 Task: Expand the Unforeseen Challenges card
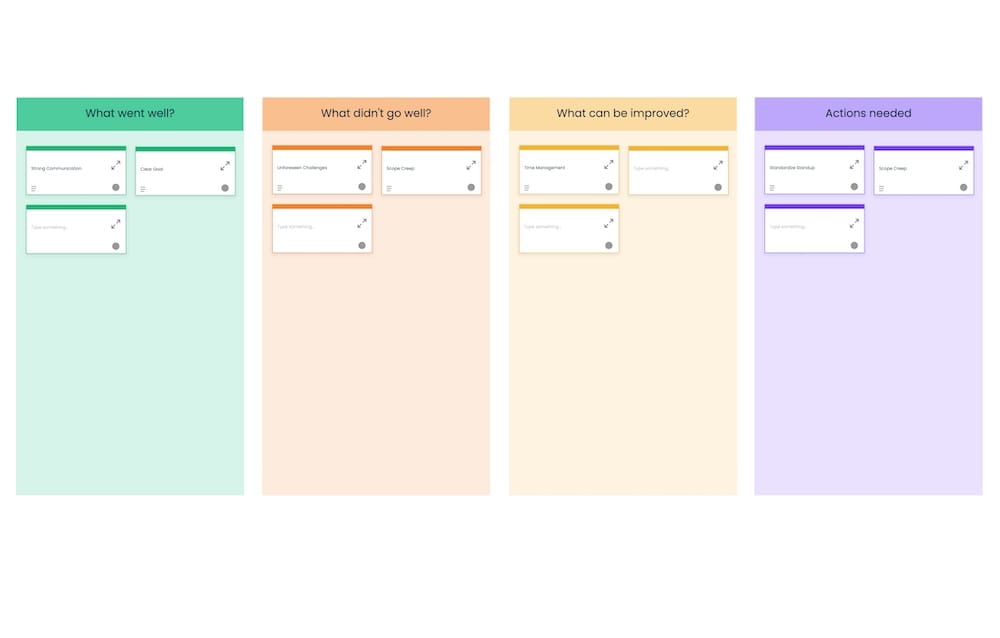(x=362, y=166)
